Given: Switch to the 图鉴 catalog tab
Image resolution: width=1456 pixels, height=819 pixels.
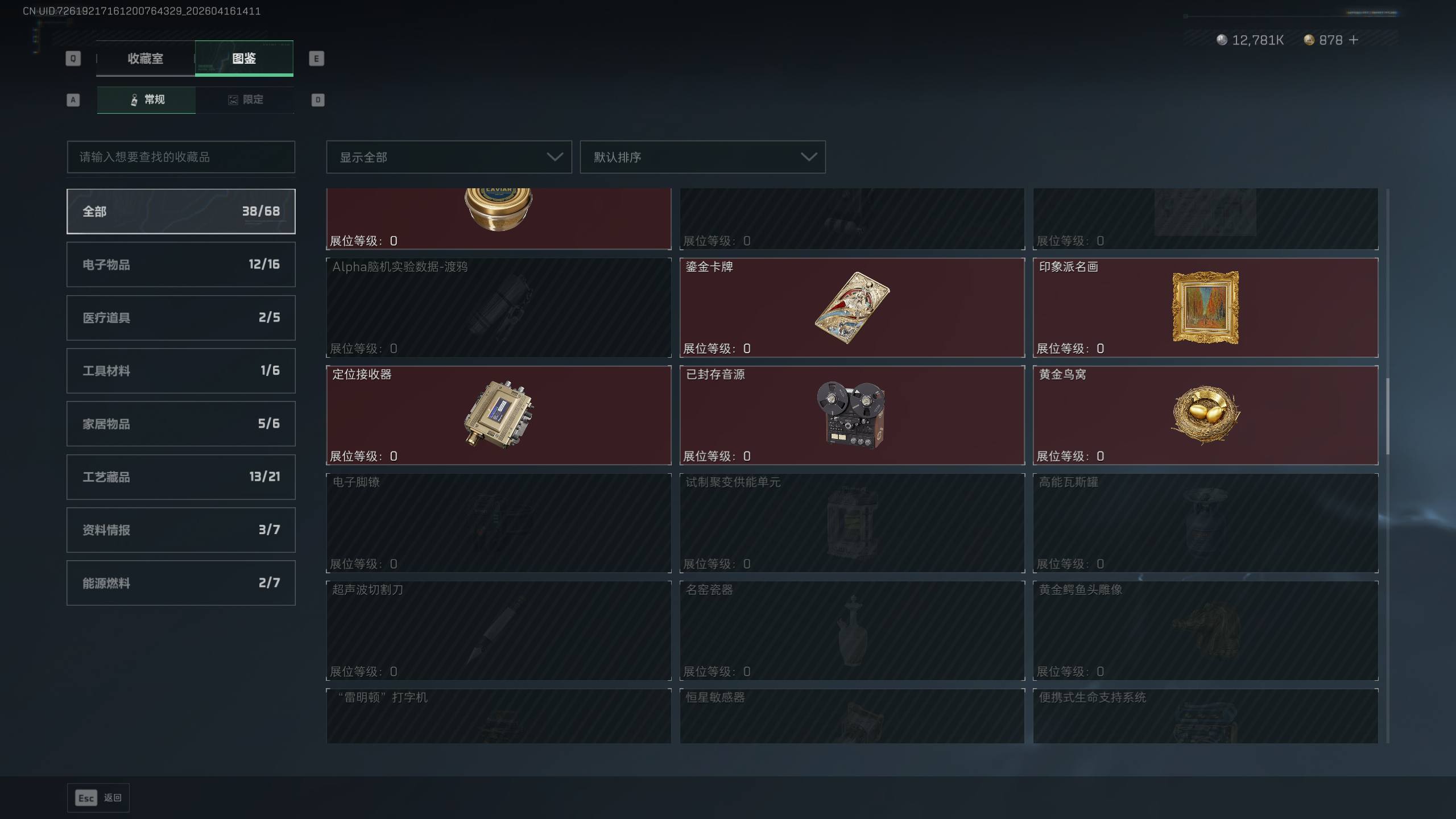Looking at the screenshot, I should [x=244, y=58].
